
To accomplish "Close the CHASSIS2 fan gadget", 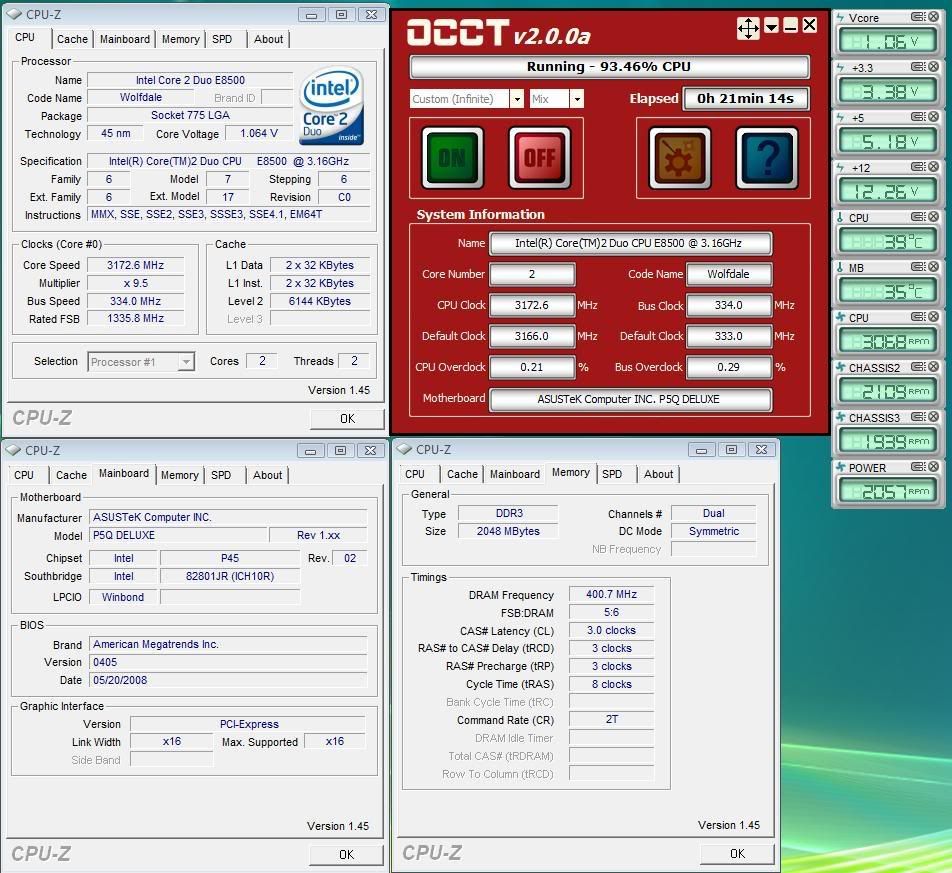I will point(933,367).
